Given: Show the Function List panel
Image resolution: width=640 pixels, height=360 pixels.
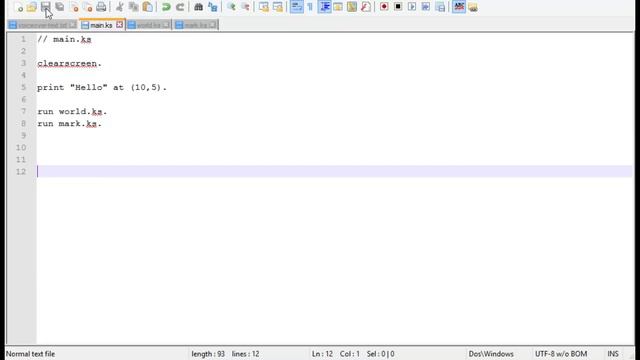Looking at the screenshot, I should 366,7.
